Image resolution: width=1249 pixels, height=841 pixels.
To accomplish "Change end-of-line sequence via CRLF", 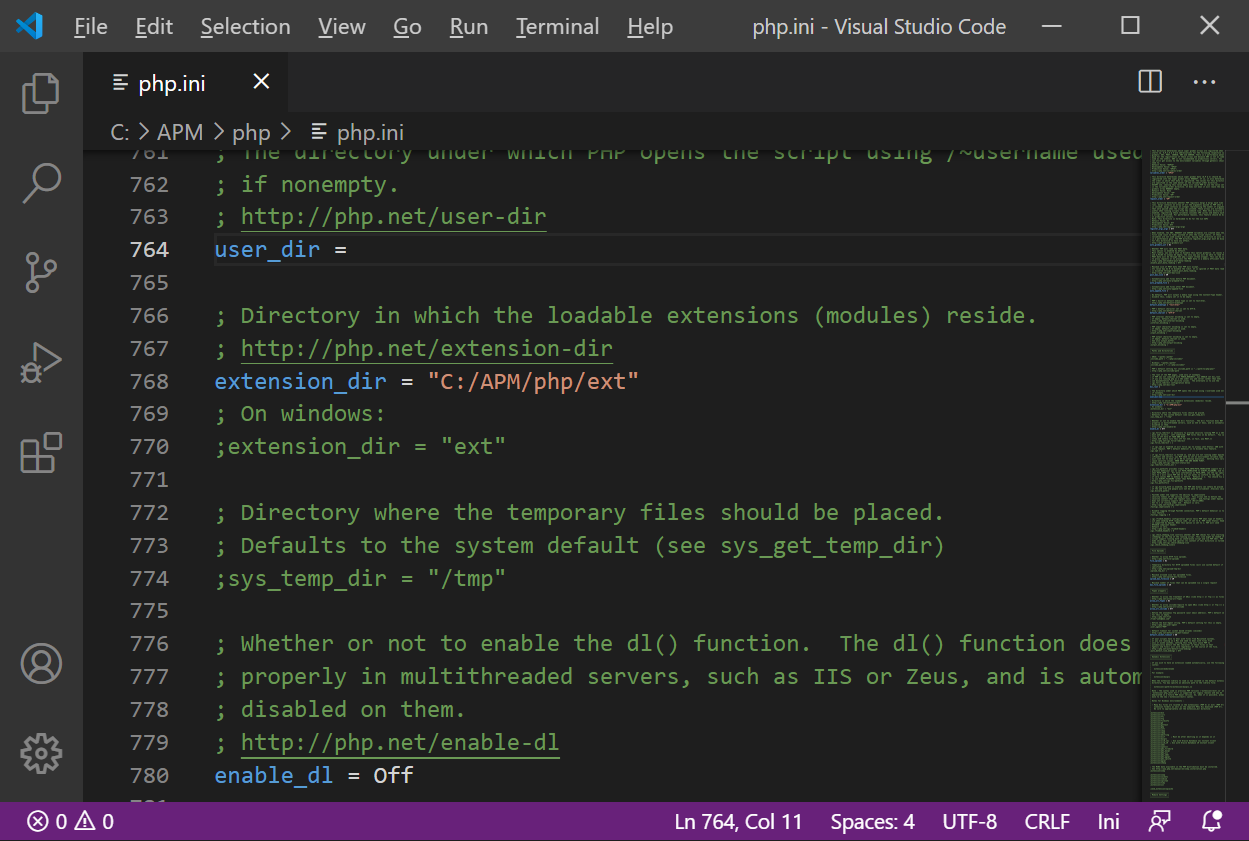I will pos(1047,822).
